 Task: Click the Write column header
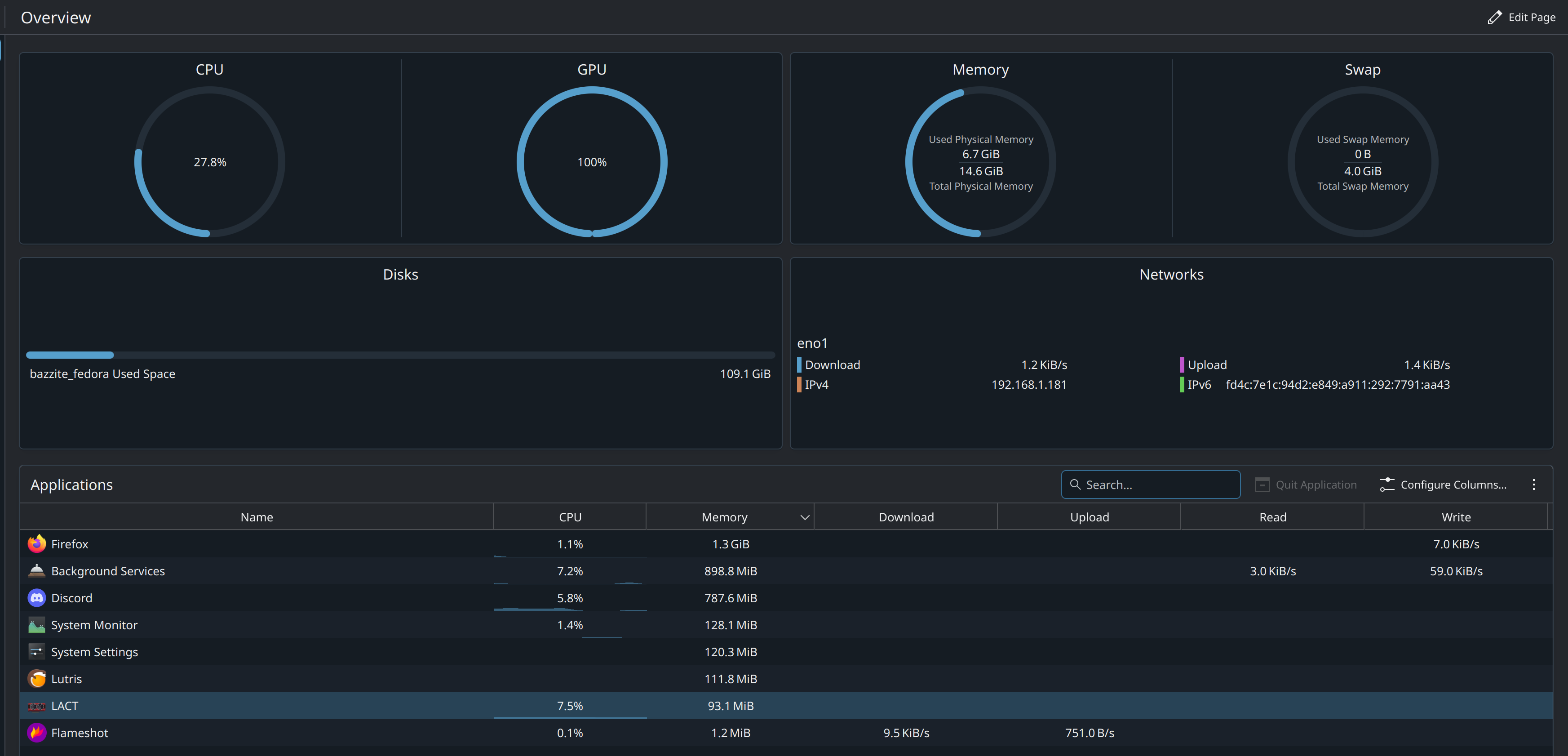point(1455,517)
